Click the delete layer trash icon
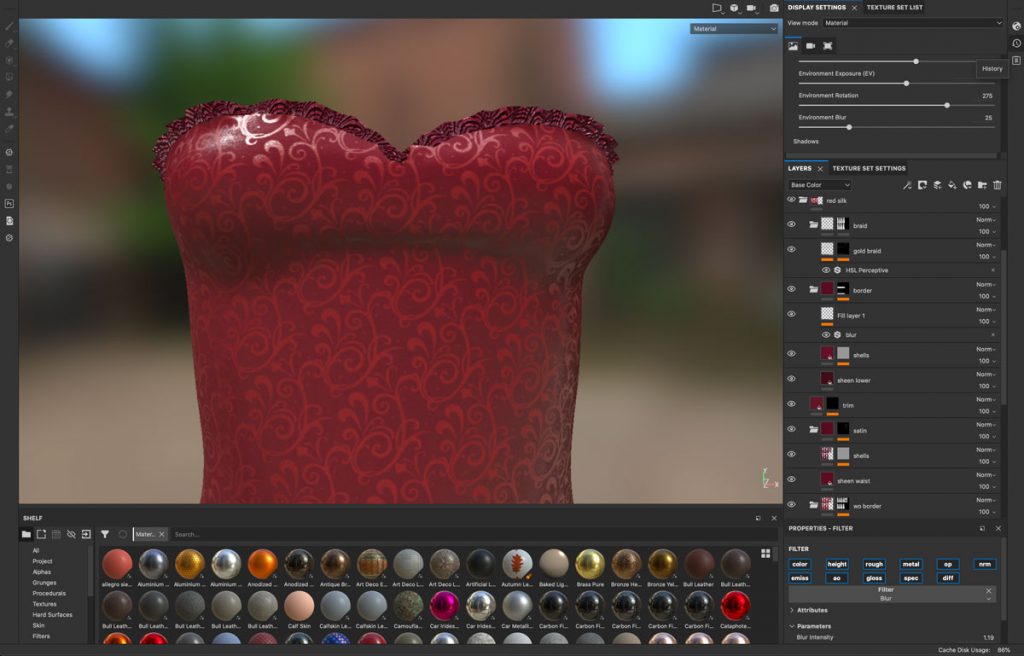This screenshot has width=1024, height=656. tap(997, 185)
